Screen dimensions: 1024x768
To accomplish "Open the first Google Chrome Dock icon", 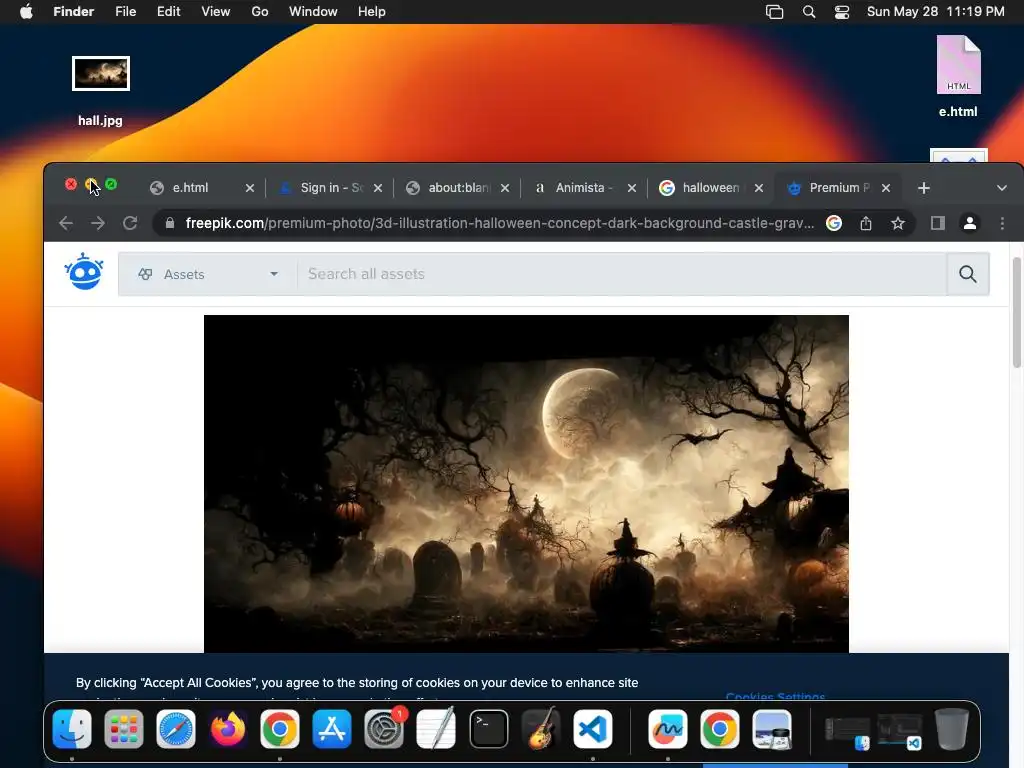I will 280,729.
